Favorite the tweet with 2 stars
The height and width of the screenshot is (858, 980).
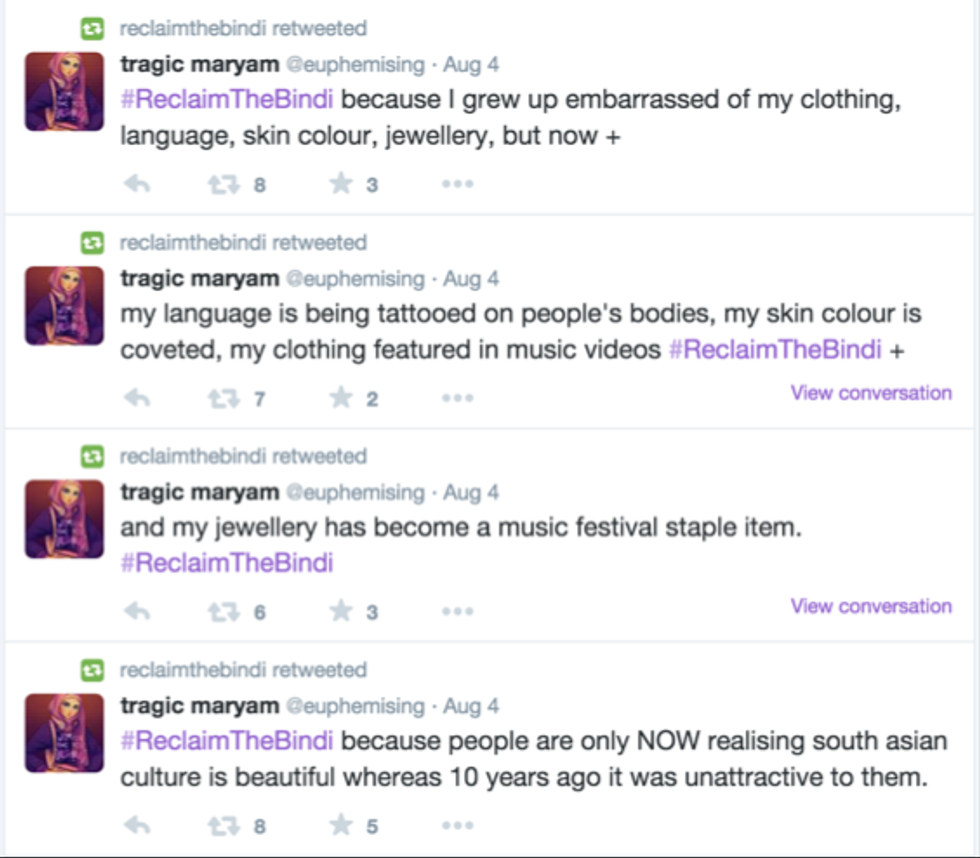coord(341,398)
